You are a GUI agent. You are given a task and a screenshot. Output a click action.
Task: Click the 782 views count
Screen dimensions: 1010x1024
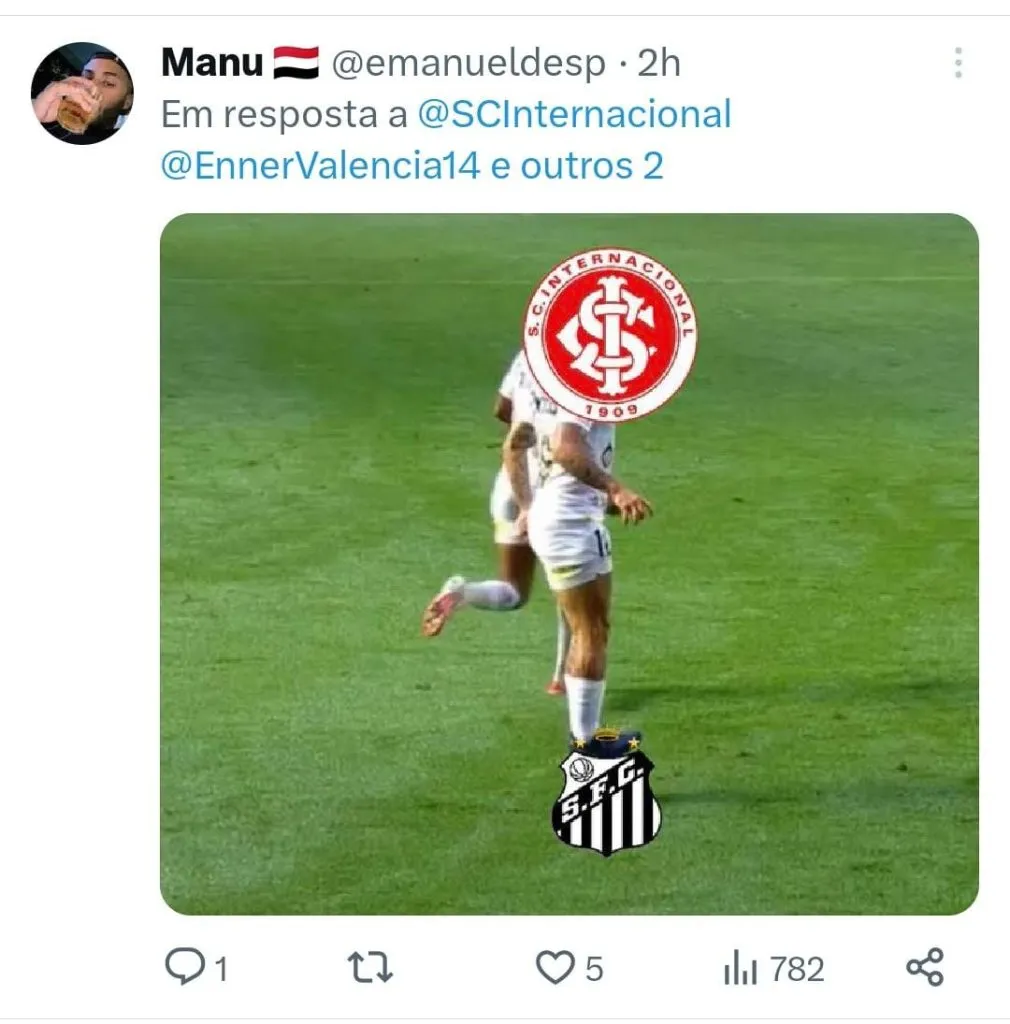click(797, 969)
